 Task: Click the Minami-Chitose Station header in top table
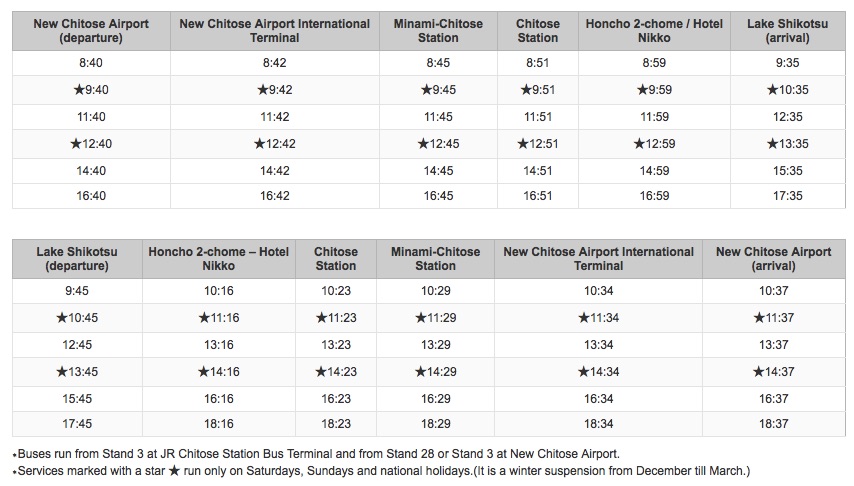click(x=438, y=31)
